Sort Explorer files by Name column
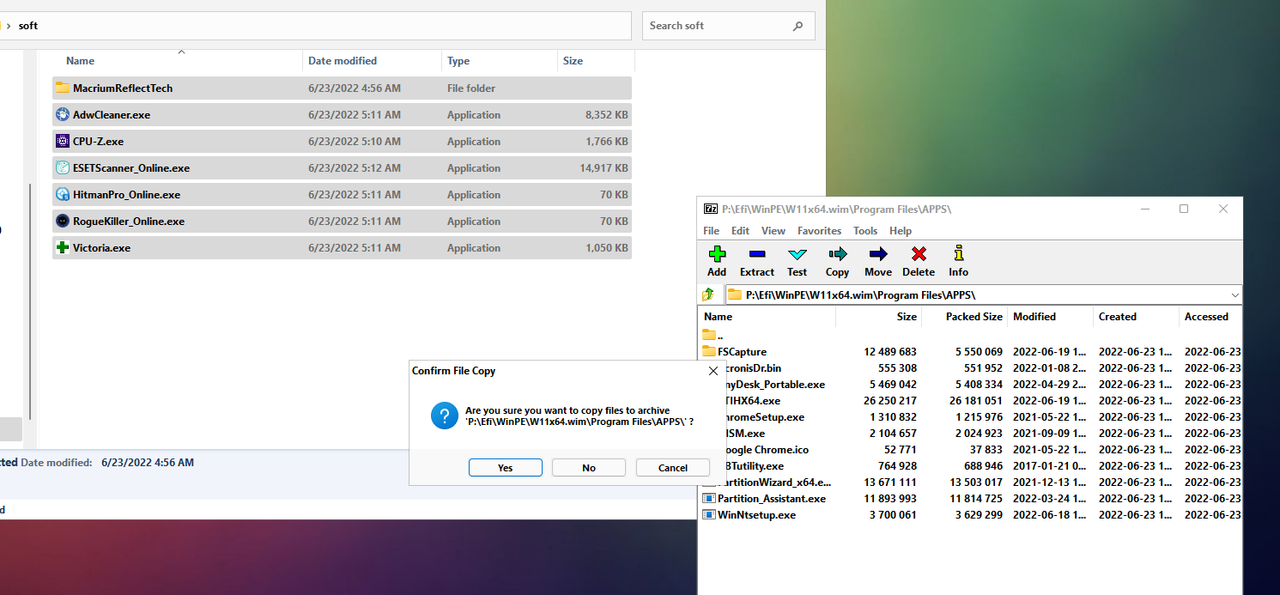Screen dimensions: 1280x595 pyautogui.click(x=80, y=61)
